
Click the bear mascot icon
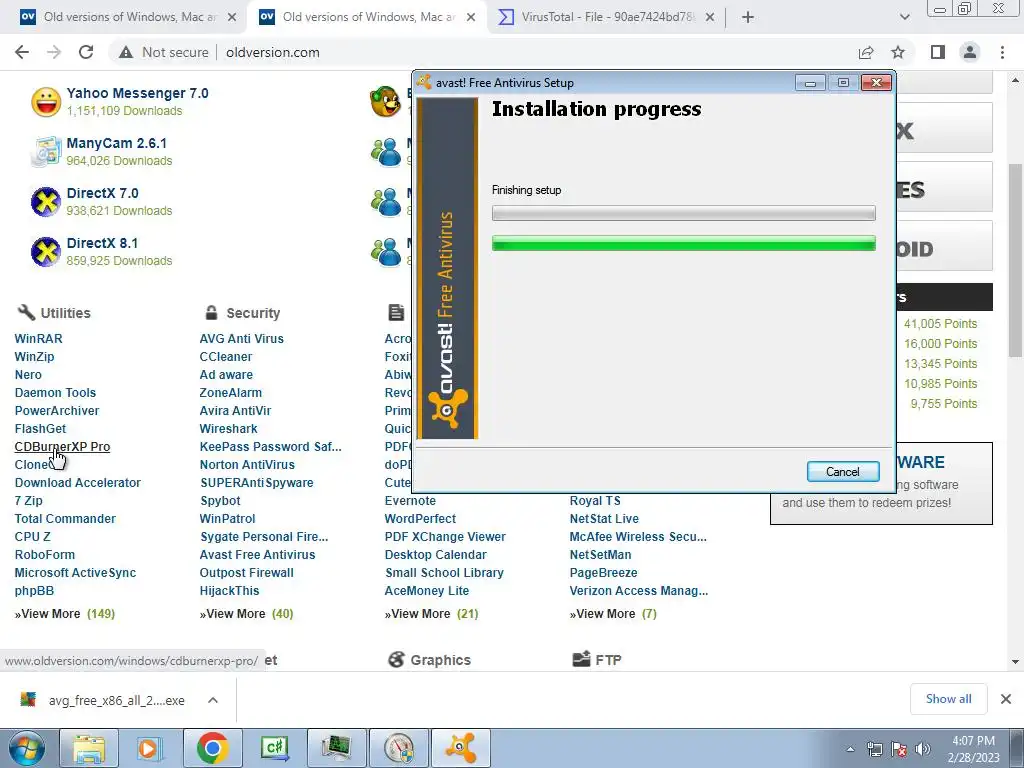pyautogui.click(x=385, y=102)
